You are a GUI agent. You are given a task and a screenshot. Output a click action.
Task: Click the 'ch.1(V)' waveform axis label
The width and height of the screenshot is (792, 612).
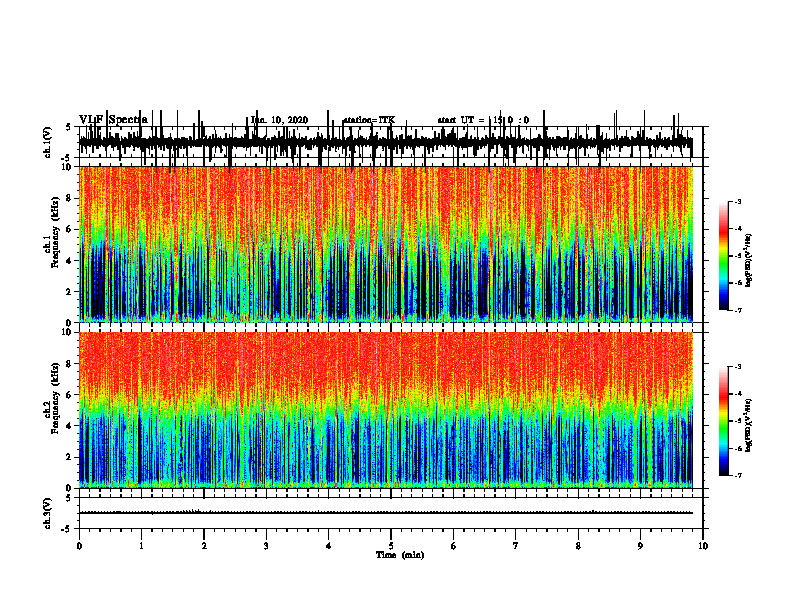[x=48, y=142]
